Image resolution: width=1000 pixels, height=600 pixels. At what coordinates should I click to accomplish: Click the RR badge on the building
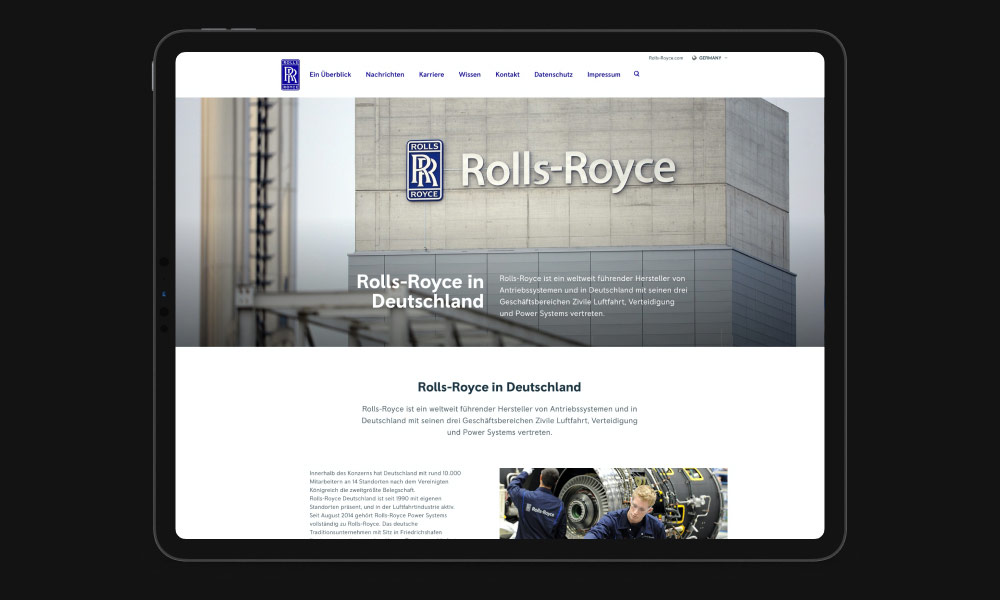click(424, 170)
